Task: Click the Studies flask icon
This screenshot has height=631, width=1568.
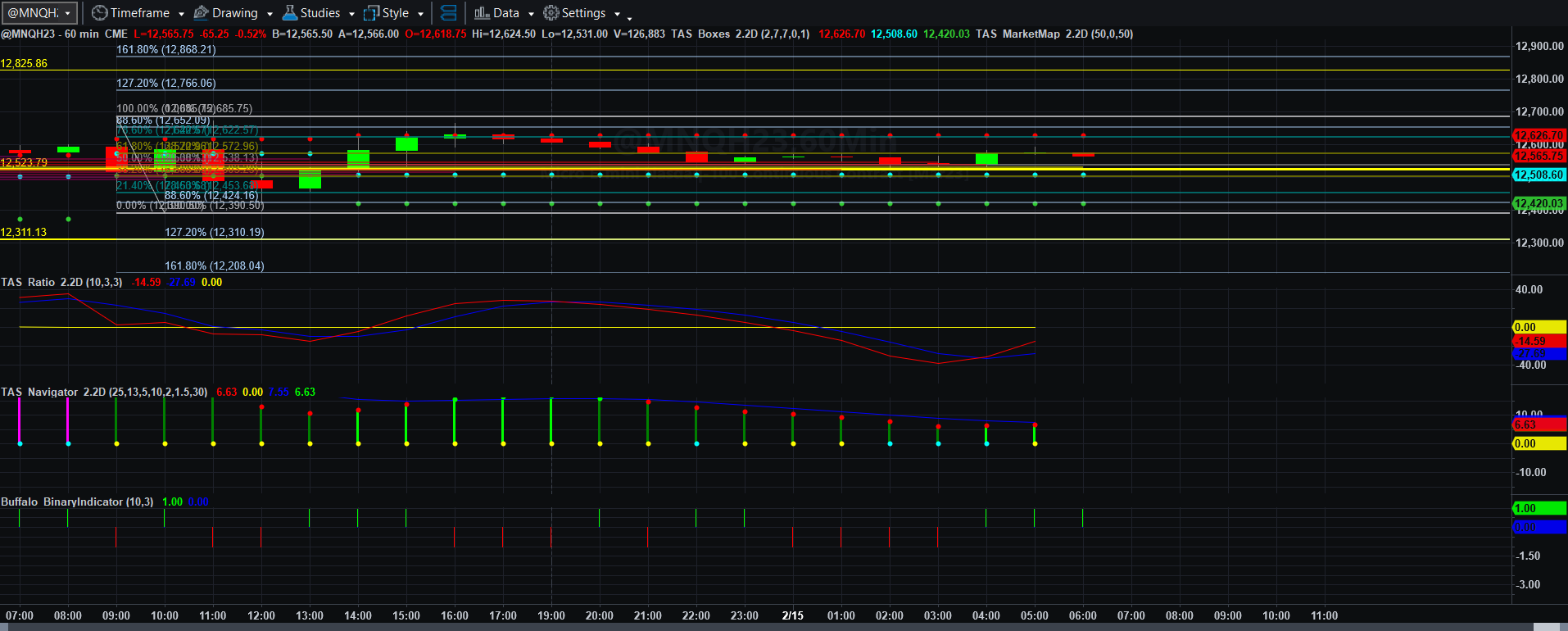Action: pyautogui.click(x=289, y=13)
